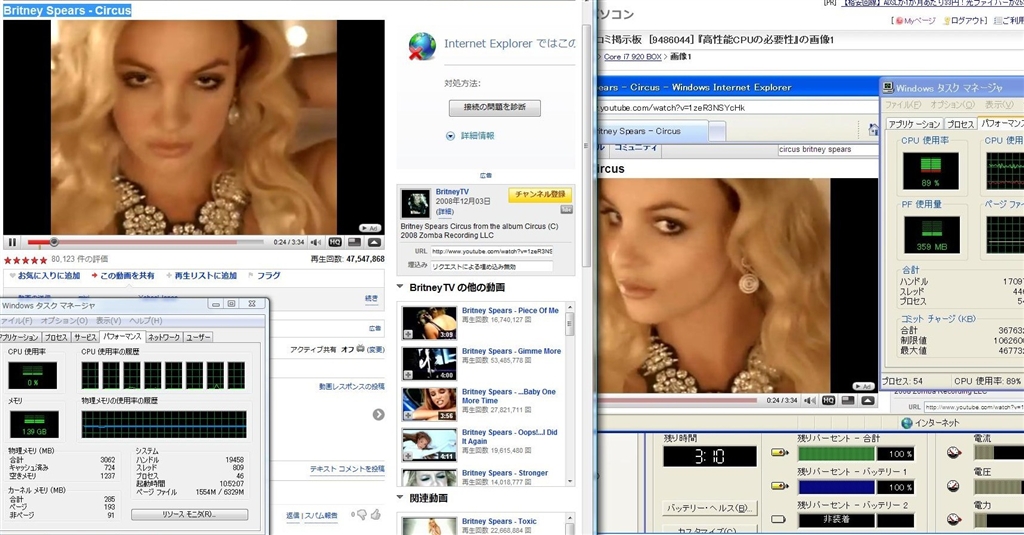Click the BritneyTV channel avatar icon
The height and width of the screenshot is (535, 1024).
click(x=415, y=203)
